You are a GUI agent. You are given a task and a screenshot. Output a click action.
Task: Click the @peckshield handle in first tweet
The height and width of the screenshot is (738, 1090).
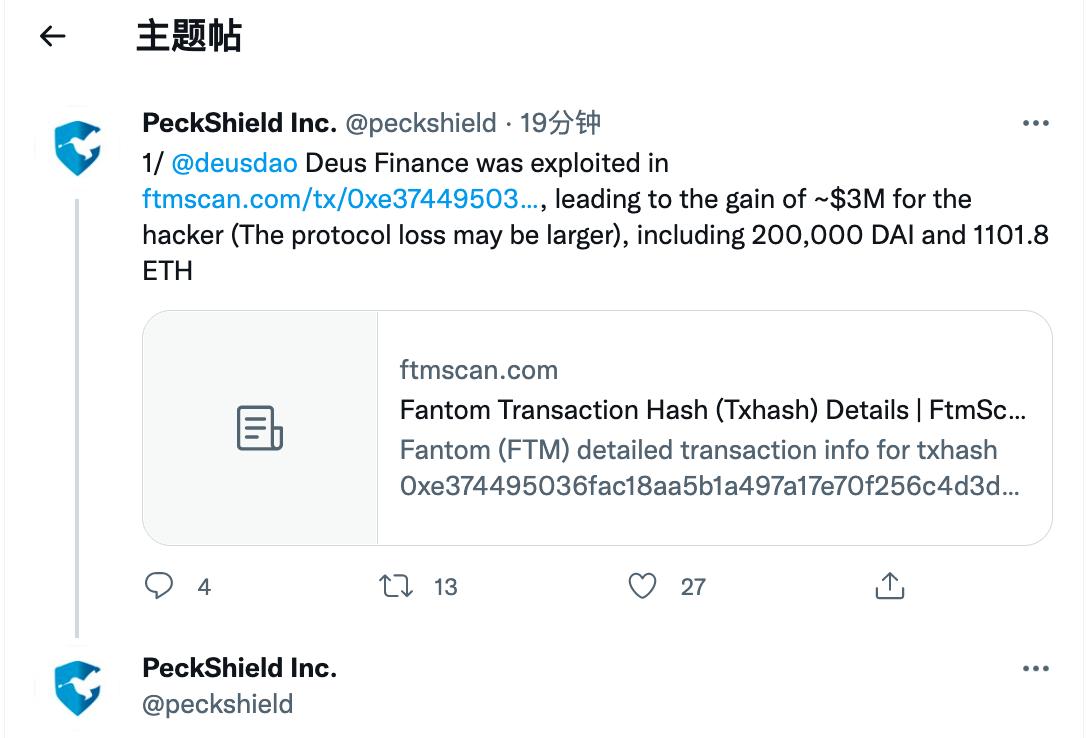click(420, 123)
